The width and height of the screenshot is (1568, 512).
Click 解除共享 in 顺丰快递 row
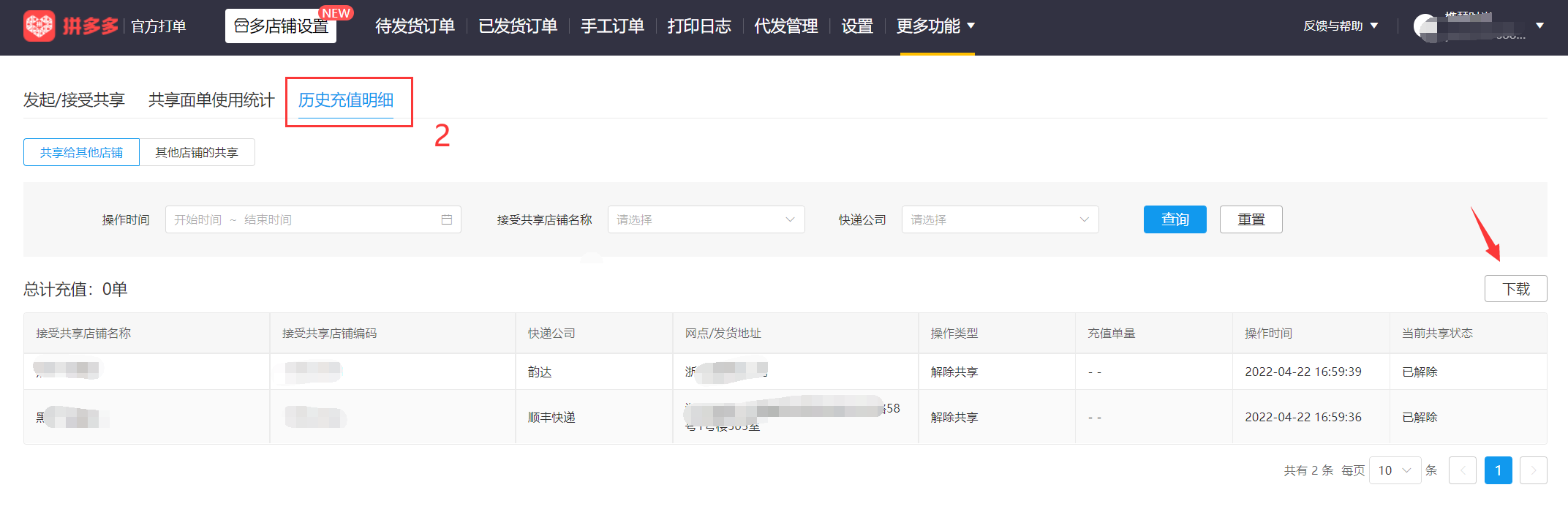(x=954, y=418)
